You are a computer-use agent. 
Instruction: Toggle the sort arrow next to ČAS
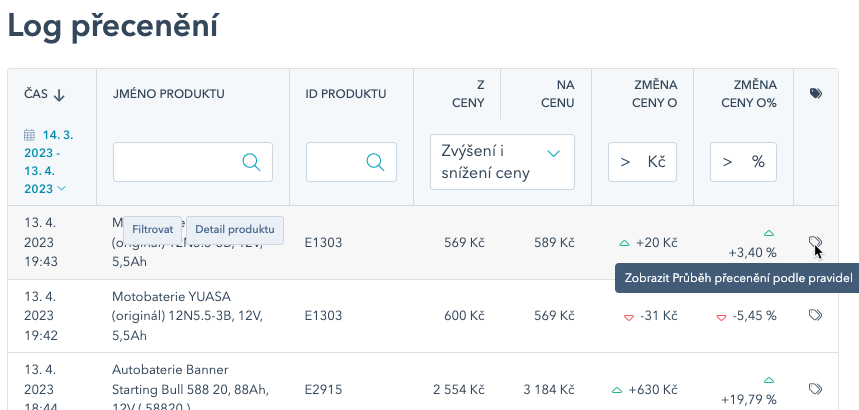pos(59,95)
